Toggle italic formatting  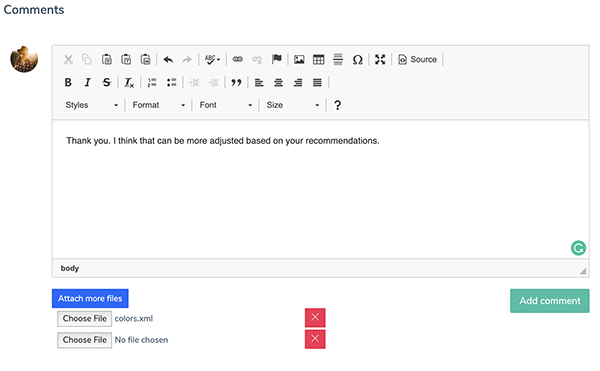(87, 82)
